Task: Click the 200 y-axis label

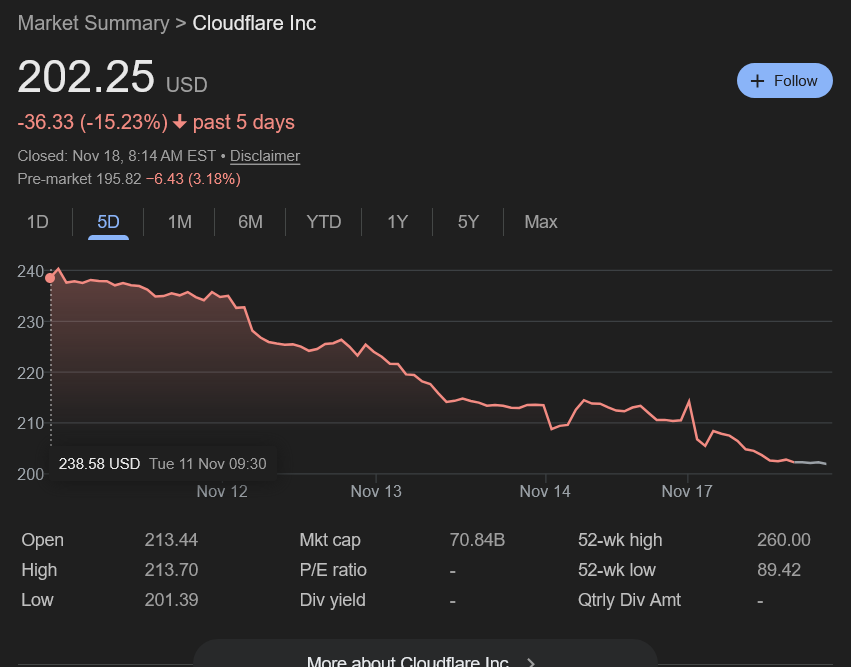Action: tap(30, 474)
